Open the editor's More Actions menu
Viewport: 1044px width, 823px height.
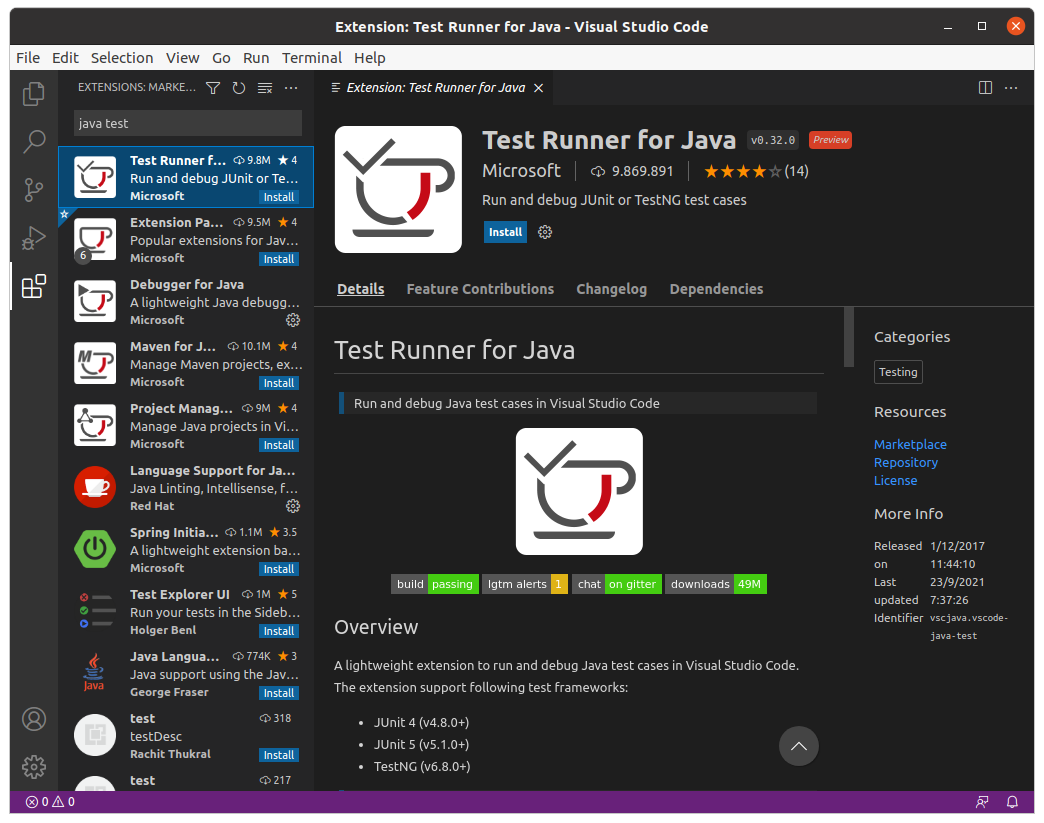click(x=1011, y=88)
